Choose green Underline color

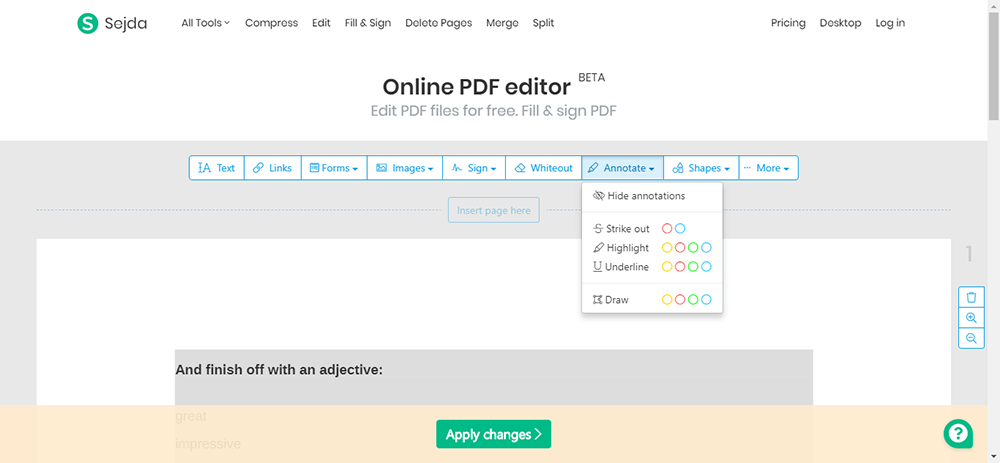coord(693,267)
